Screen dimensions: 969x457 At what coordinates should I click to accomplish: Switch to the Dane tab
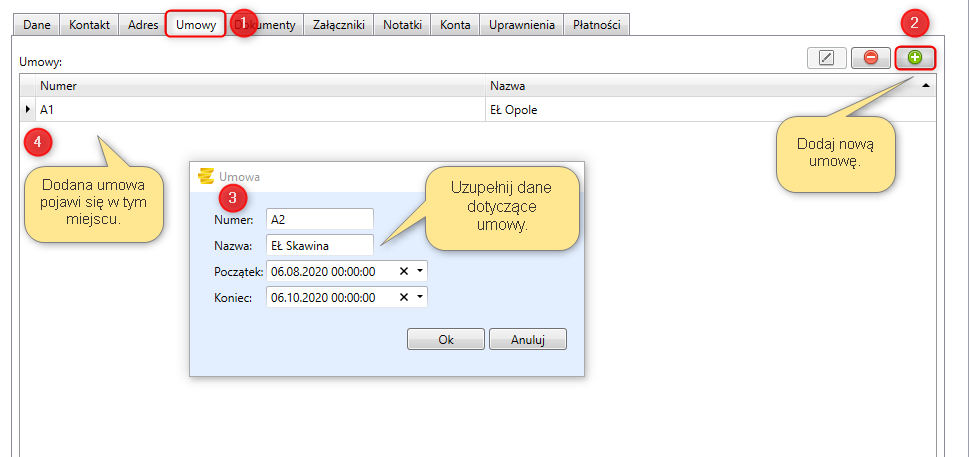coord(38,26)
